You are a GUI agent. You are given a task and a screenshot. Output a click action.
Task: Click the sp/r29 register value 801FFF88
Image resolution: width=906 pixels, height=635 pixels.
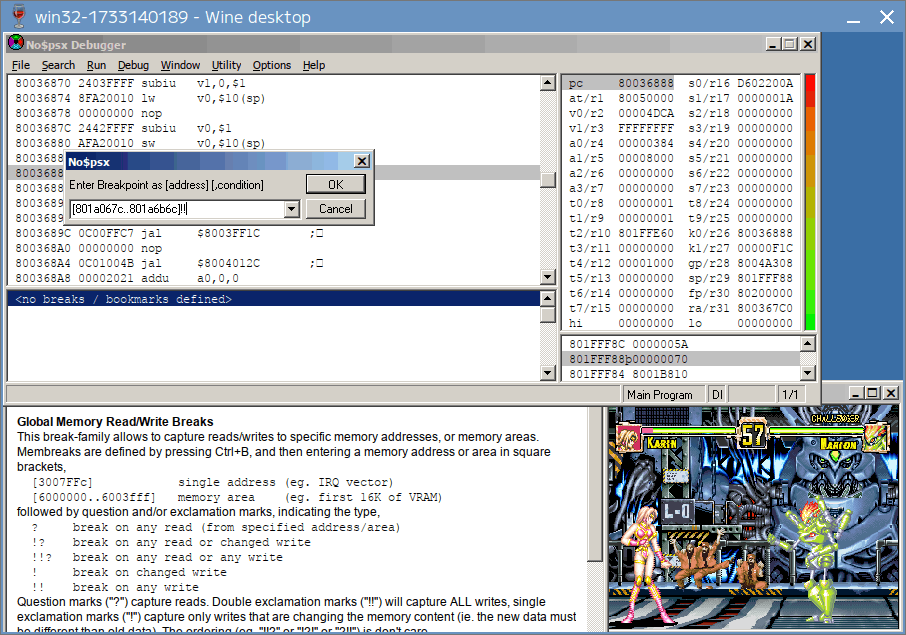[765, 278]
